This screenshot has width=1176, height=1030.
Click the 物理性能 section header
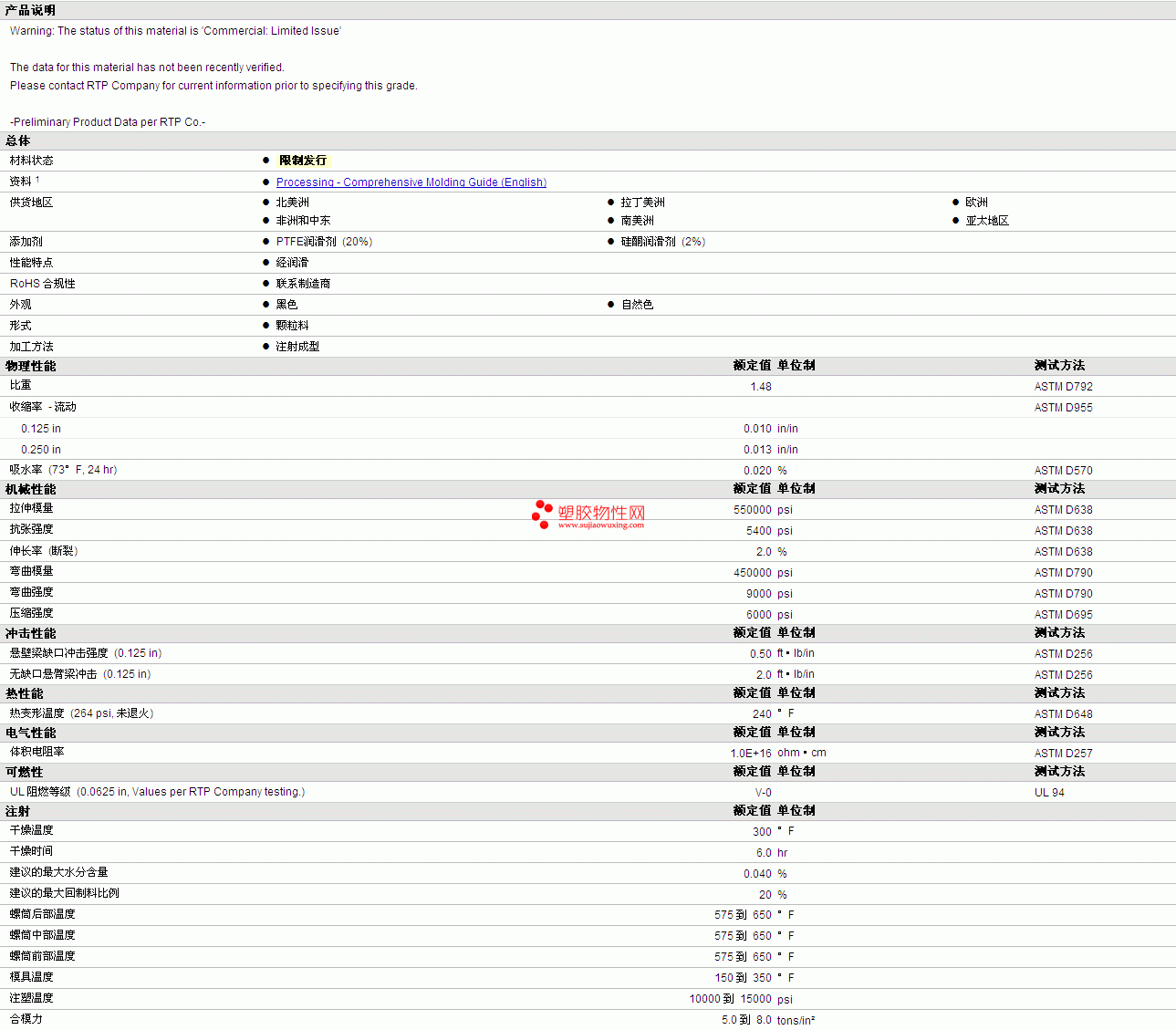(x=30, y=366)
